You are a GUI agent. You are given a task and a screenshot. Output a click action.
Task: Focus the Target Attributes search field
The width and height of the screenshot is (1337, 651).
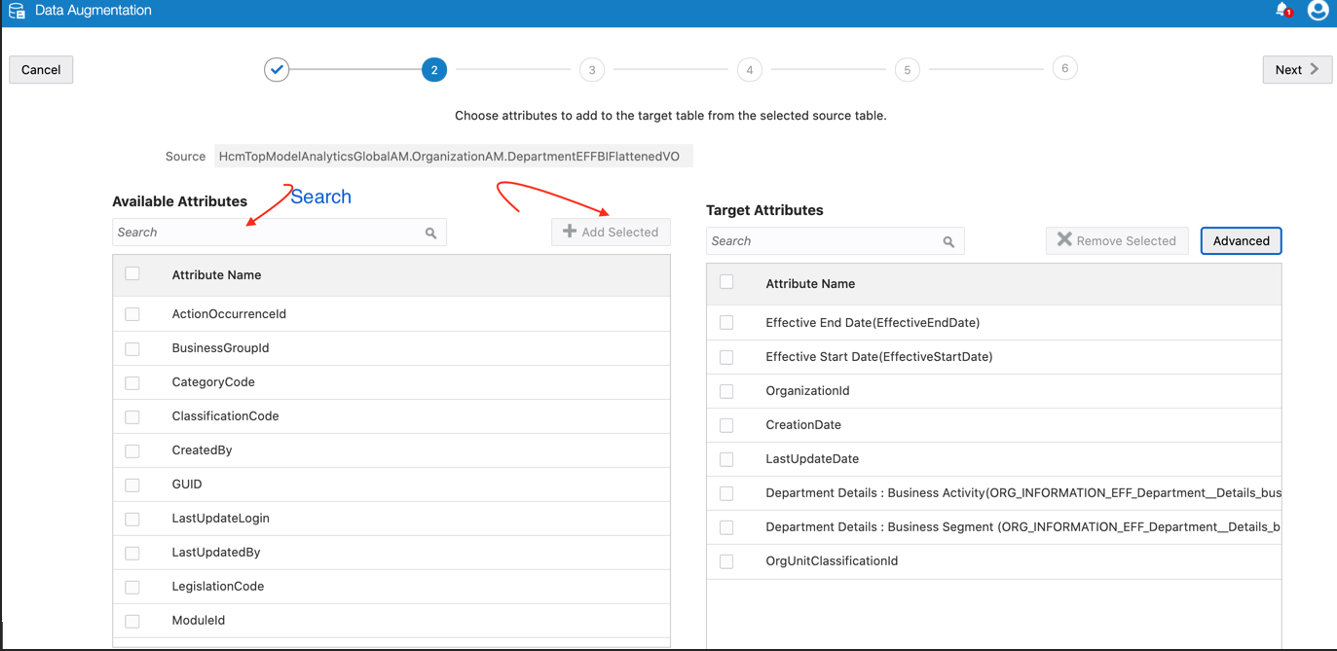pos(822,242)
